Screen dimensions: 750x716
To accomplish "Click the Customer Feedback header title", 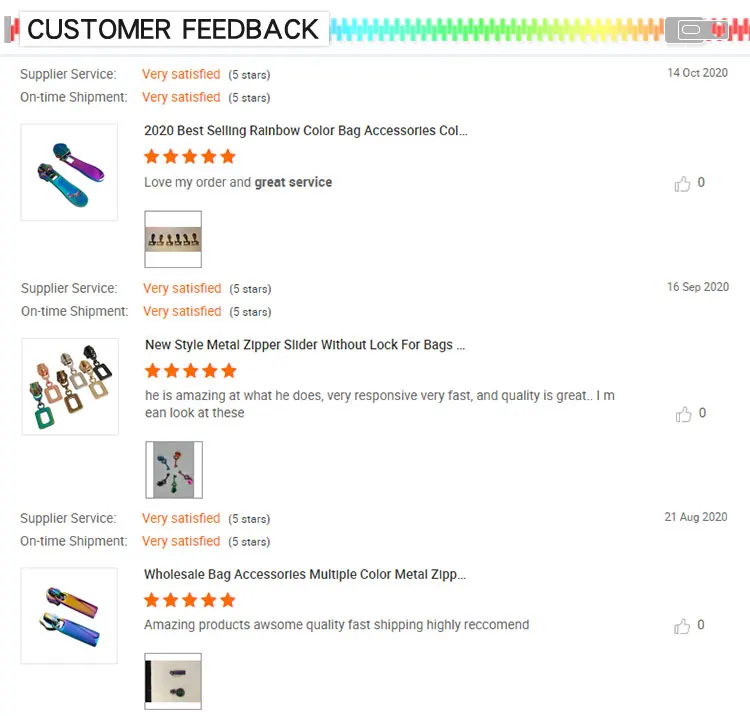I will pyautogui.click(x=173, y=30).
